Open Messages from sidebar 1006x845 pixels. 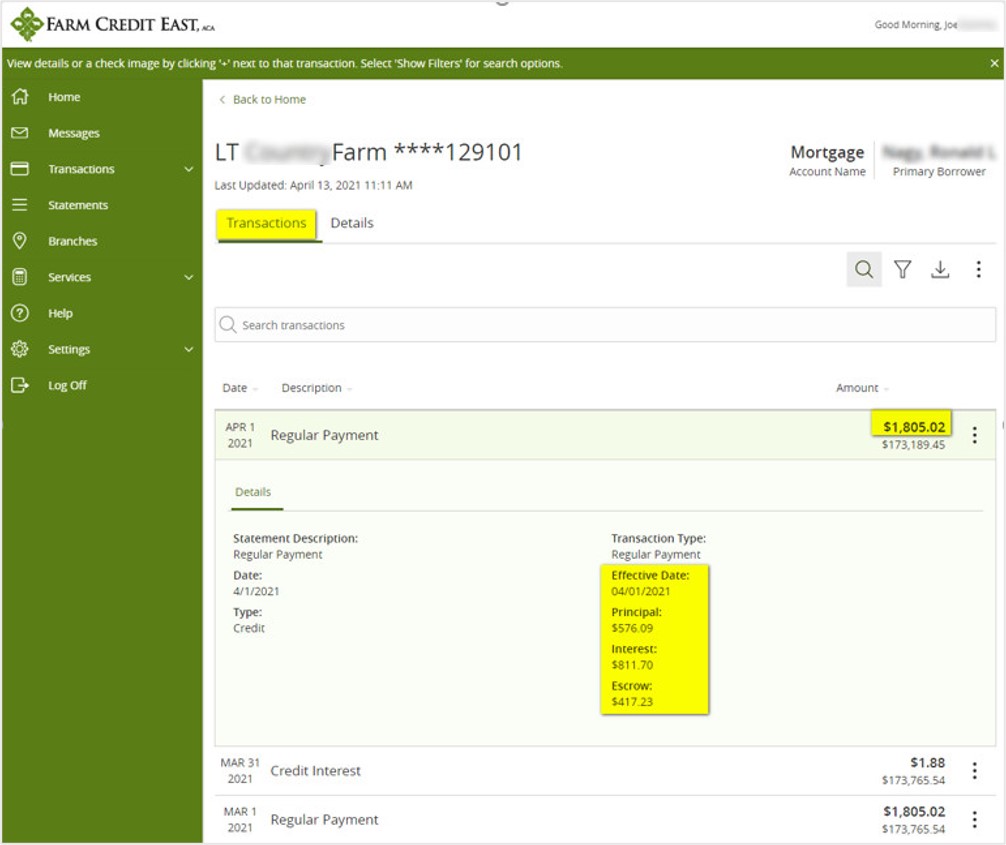coord(73,133)
